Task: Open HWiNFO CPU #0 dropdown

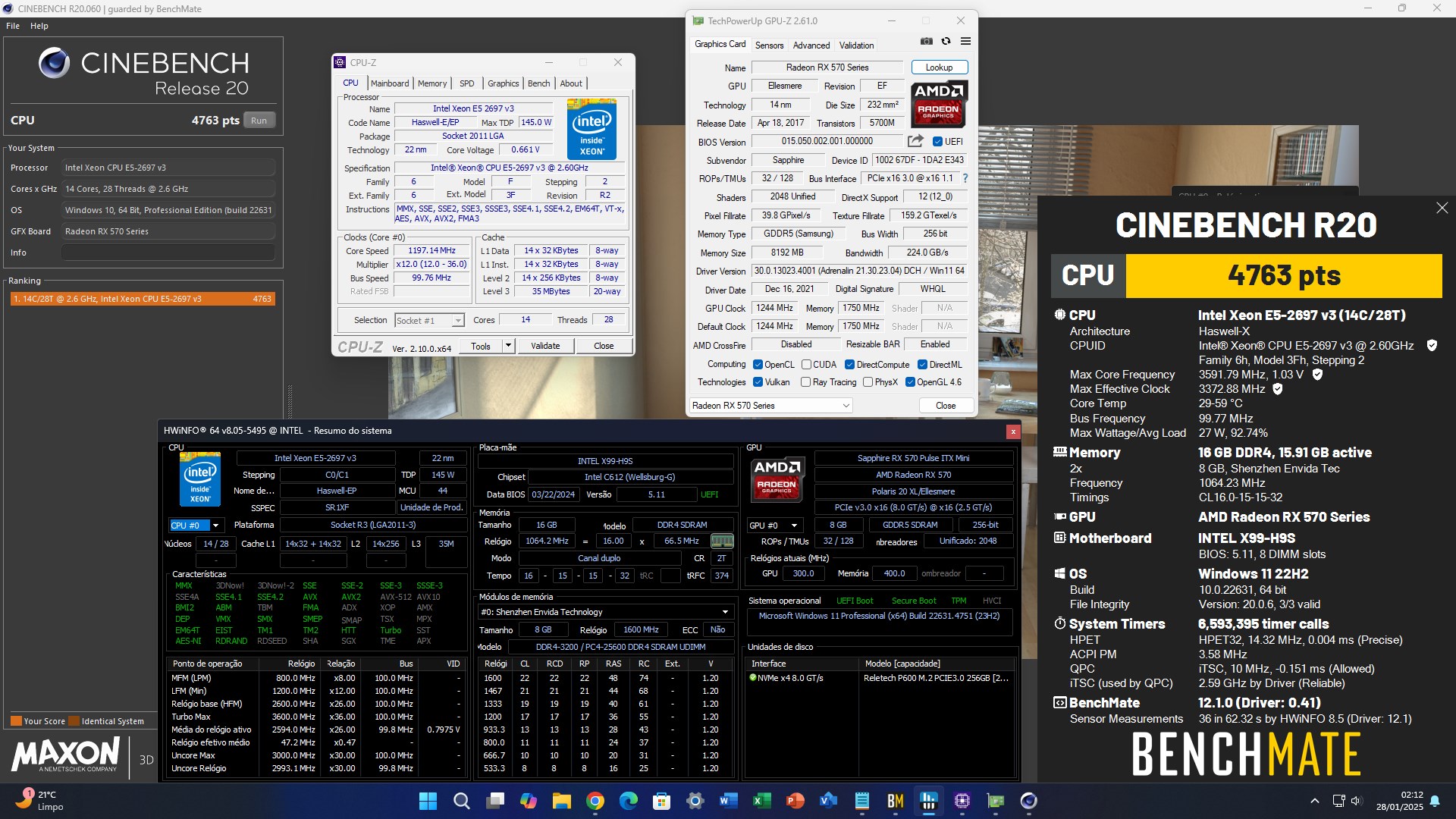Action: click(x=196, y=525)
